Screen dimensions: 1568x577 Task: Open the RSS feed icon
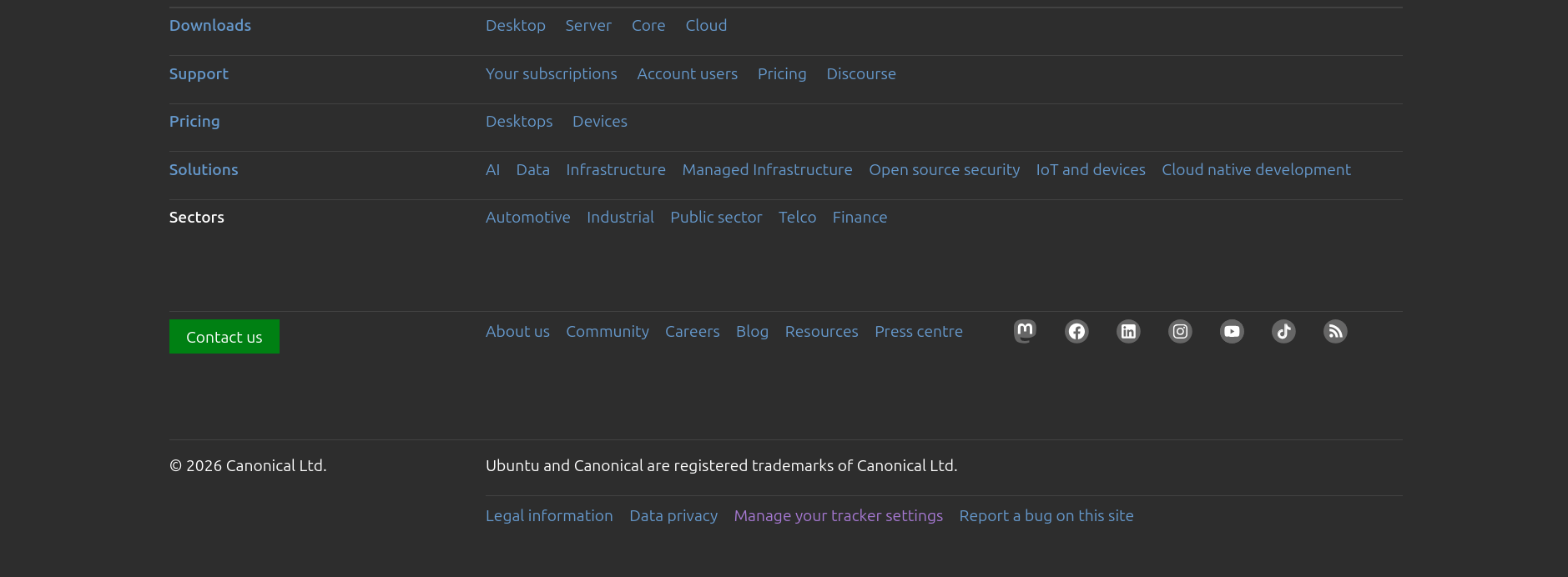click(x=1335, y=332)
